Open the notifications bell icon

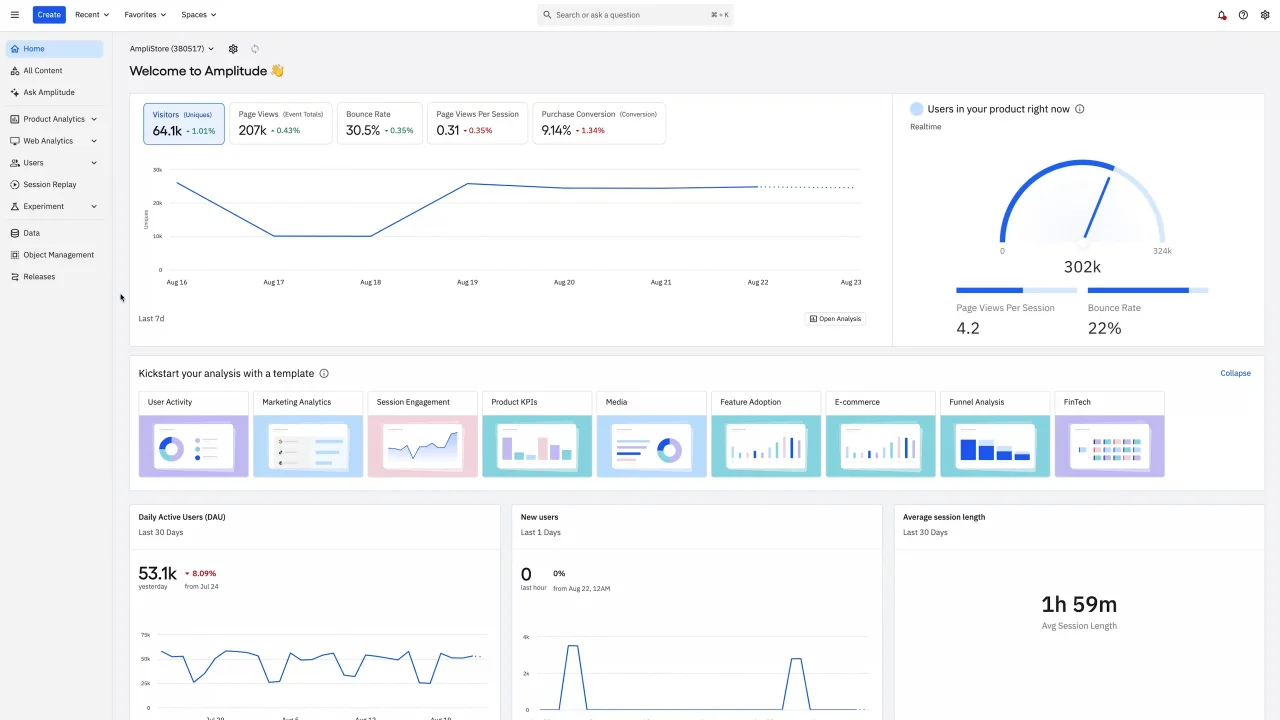[1221, 14]
